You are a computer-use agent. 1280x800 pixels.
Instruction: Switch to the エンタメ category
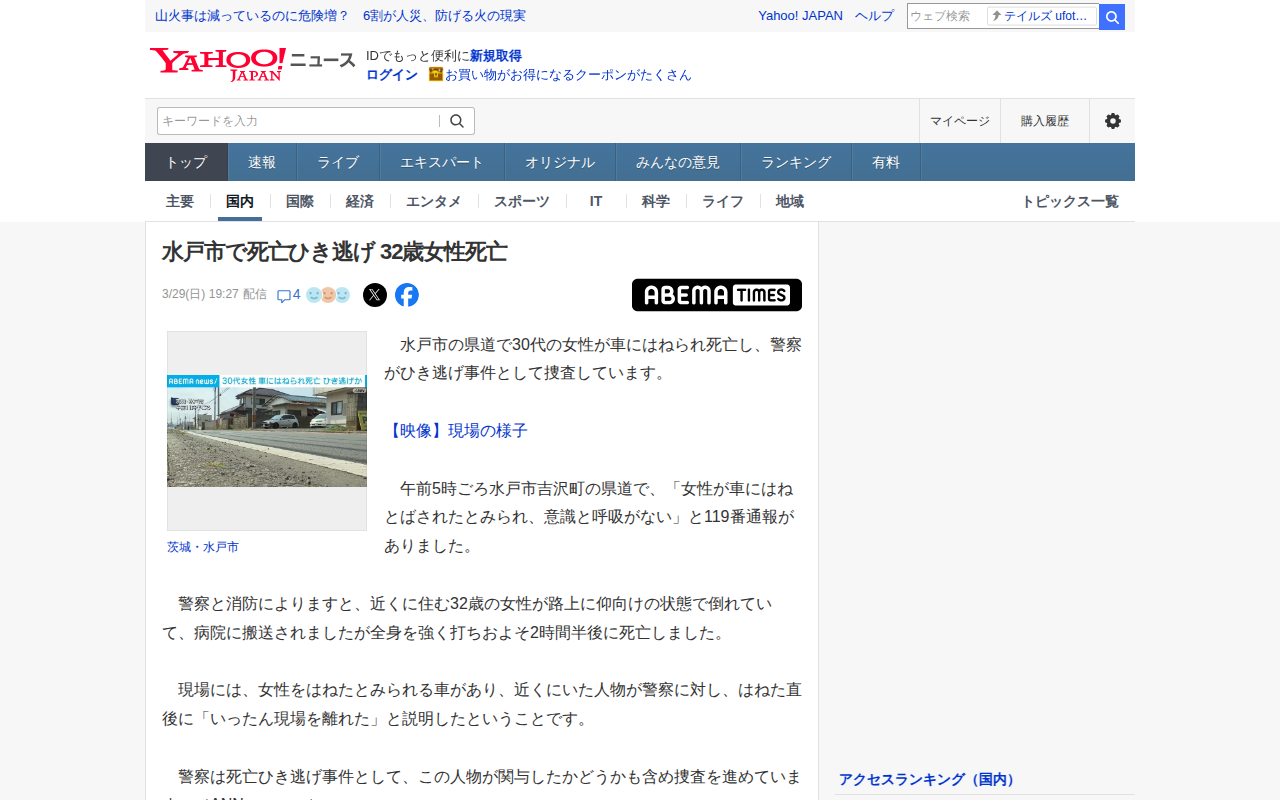pos(434,201)
